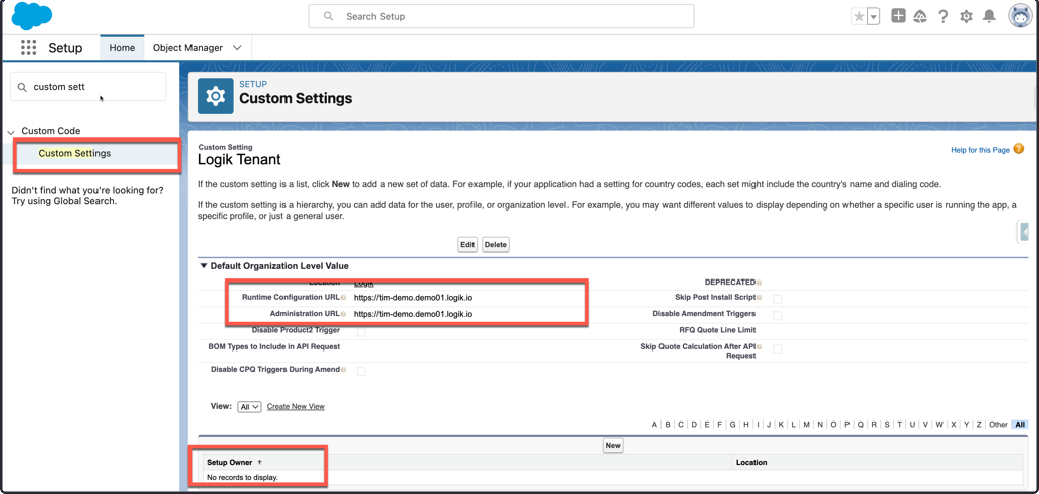Click the Create New View link
The height and width of the screenshot is (494, 1039).
coord(296,407)
